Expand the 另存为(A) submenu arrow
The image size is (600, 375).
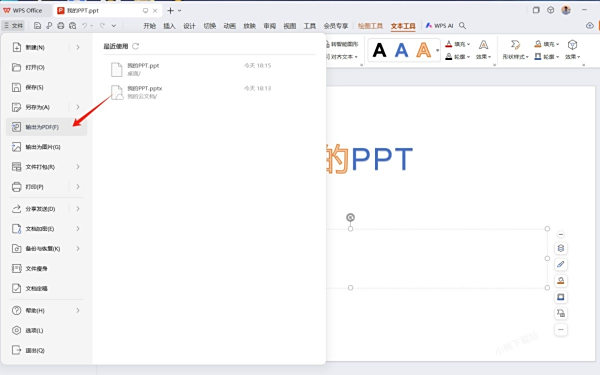pyautogui.click(x=78, y=107)
